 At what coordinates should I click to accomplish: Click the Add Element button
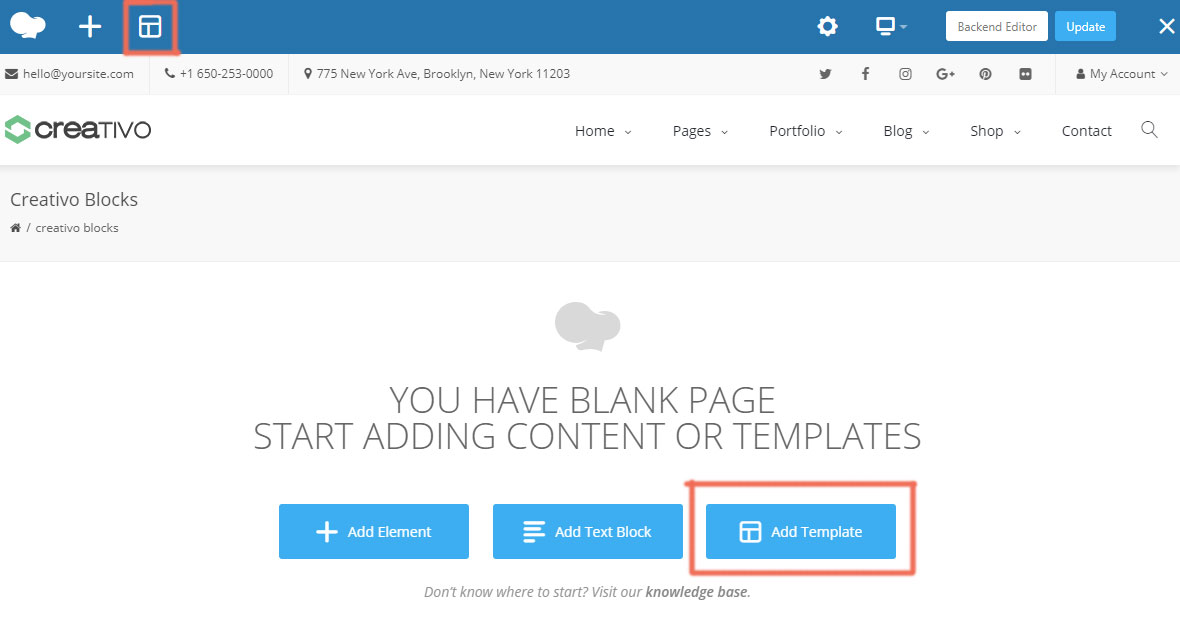[x=374, y=531]
